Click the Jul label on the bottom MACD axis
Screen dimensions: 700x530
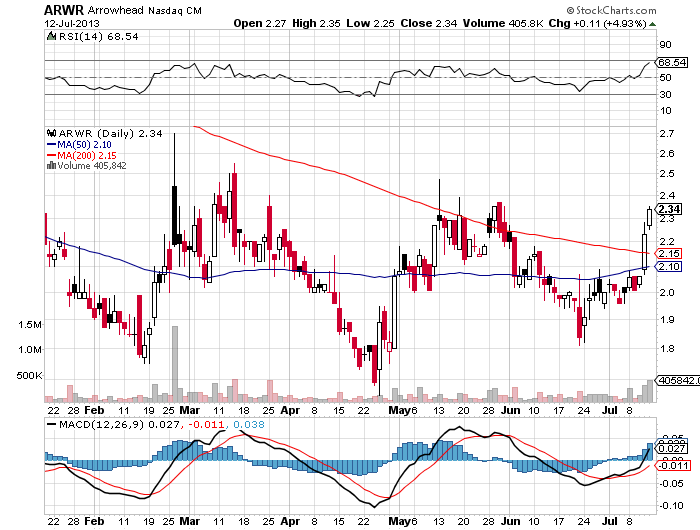tap(610, 521)
